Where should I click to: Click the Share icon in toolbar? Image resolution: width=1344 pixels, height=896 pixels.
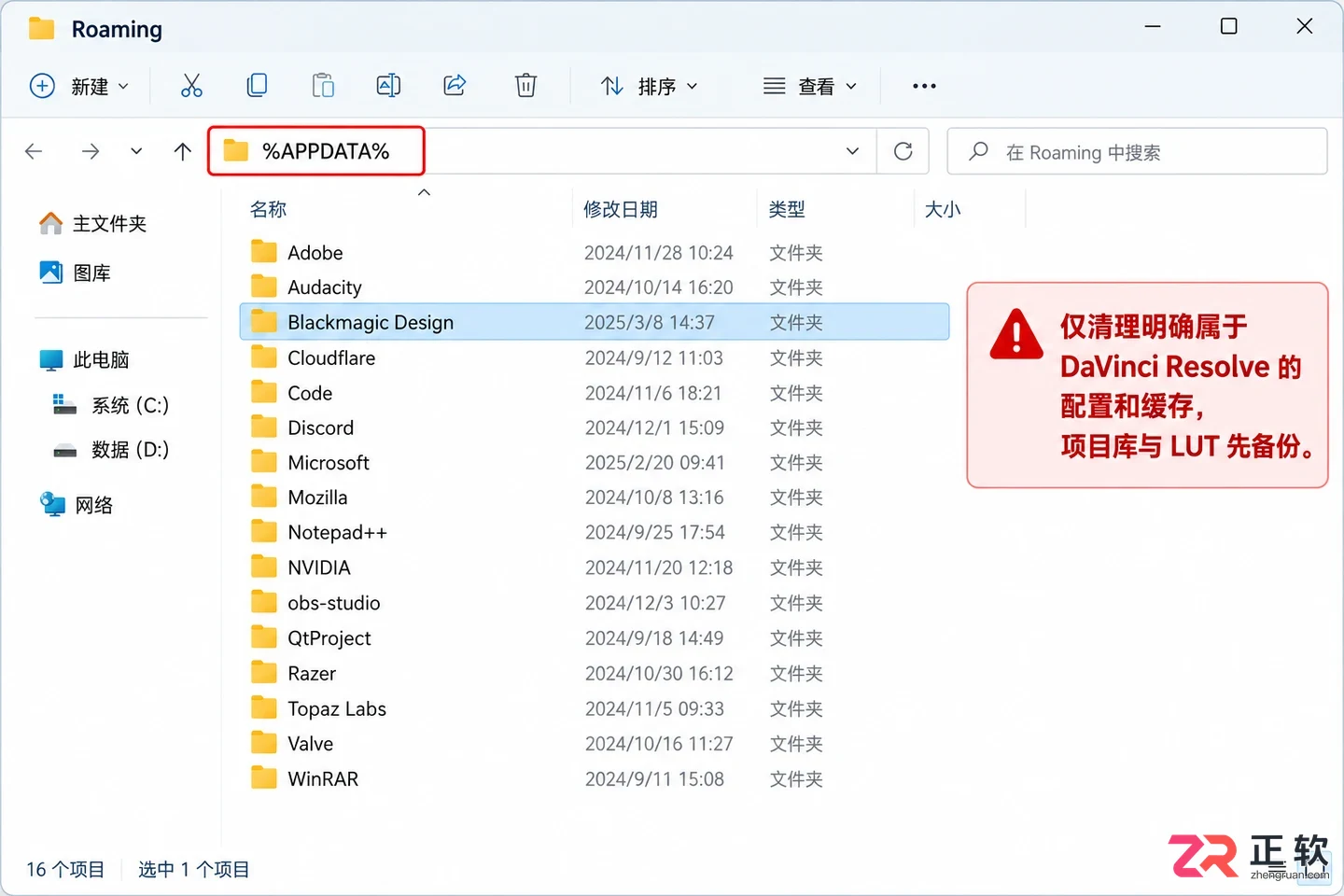455,86
